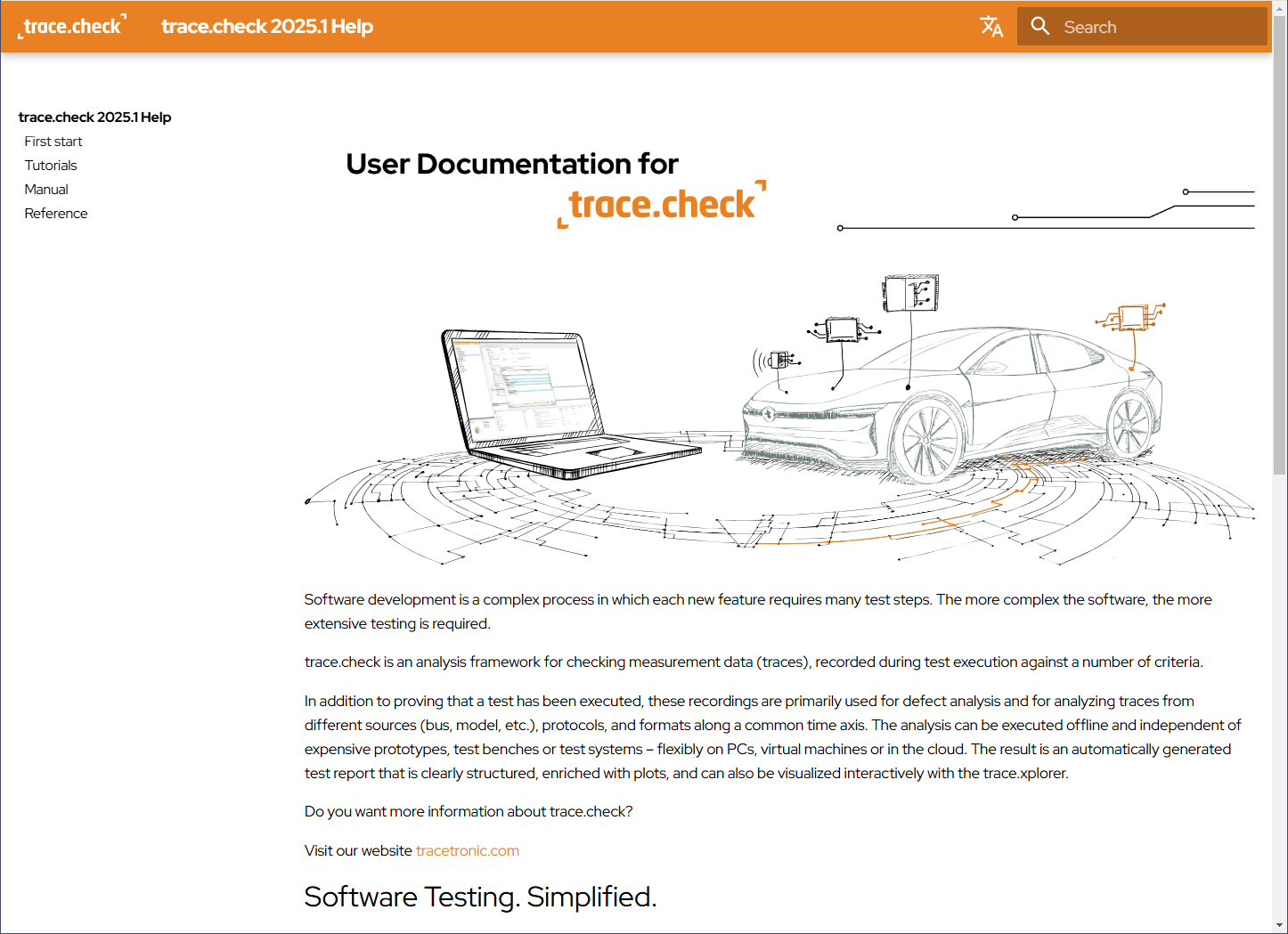
Task: Select trace.check 2025.1 Help in sidebar
Action: pos(94,117)
